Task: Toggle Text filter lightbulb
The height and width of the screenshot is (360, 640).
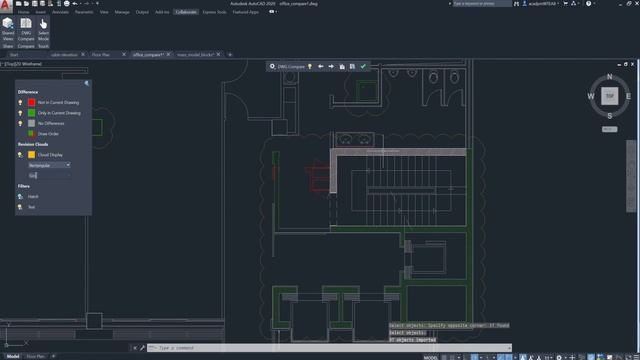Action: 20,207
